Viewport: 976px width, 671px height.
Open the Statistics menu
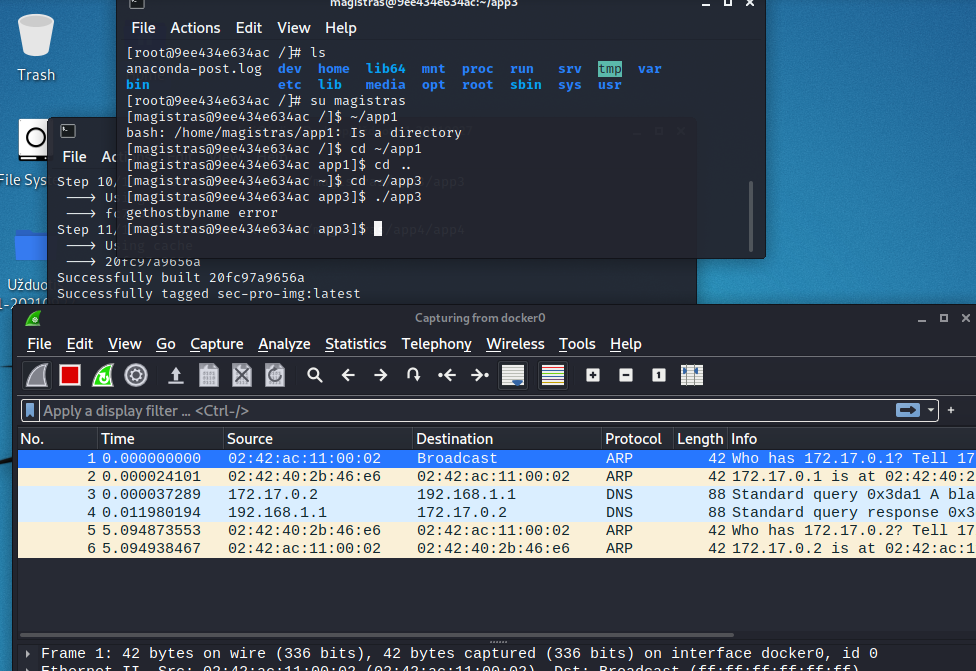click(355, 344)
